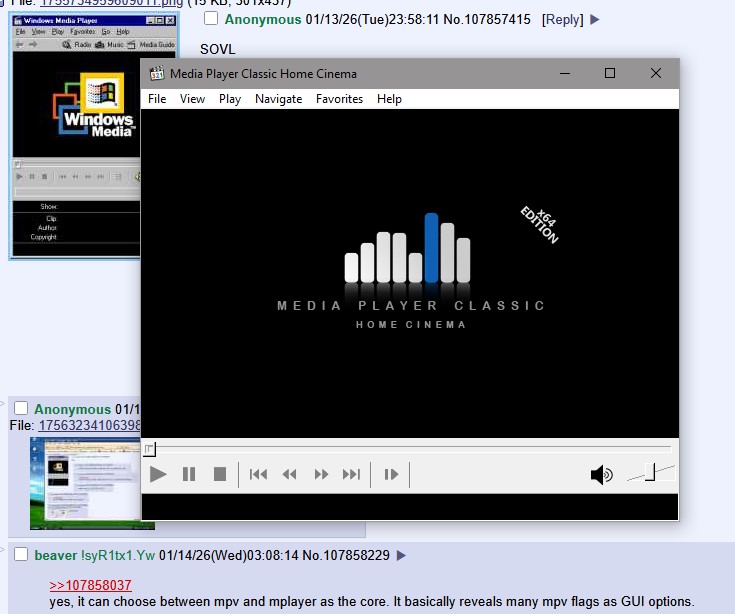Click the post number No.107858229

346,555
